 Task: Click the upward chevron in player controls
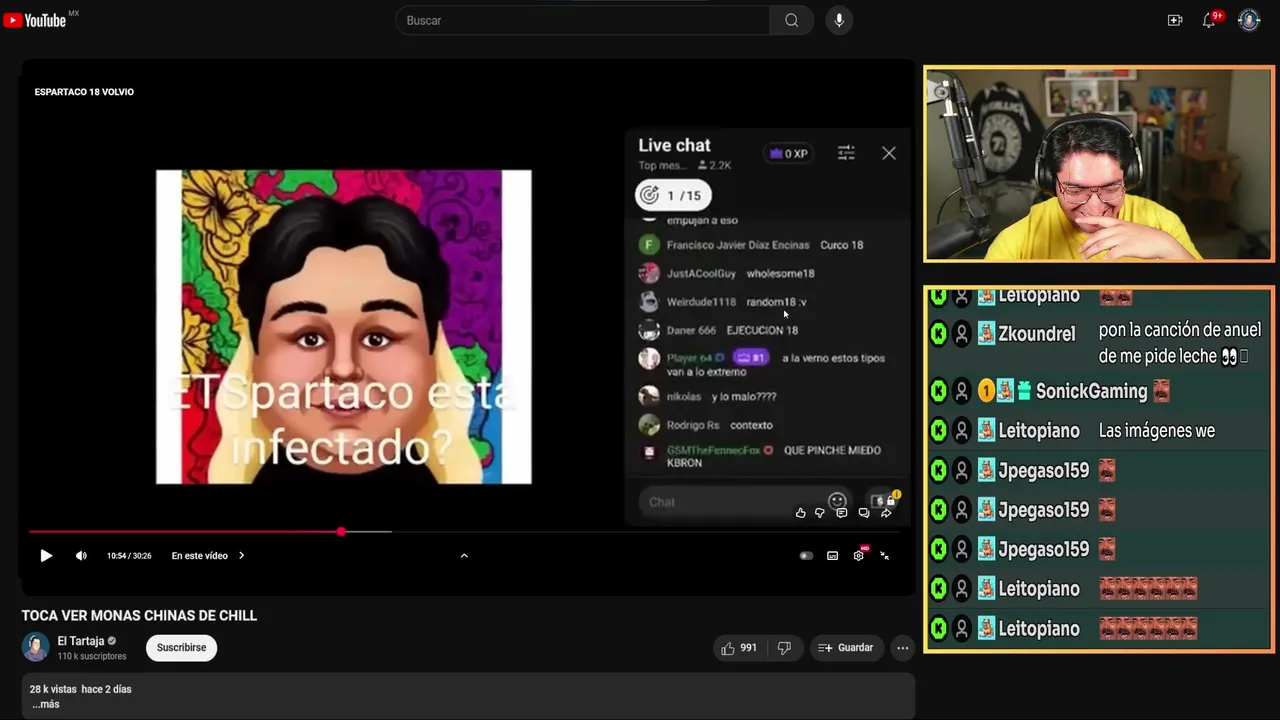(464, 555)
